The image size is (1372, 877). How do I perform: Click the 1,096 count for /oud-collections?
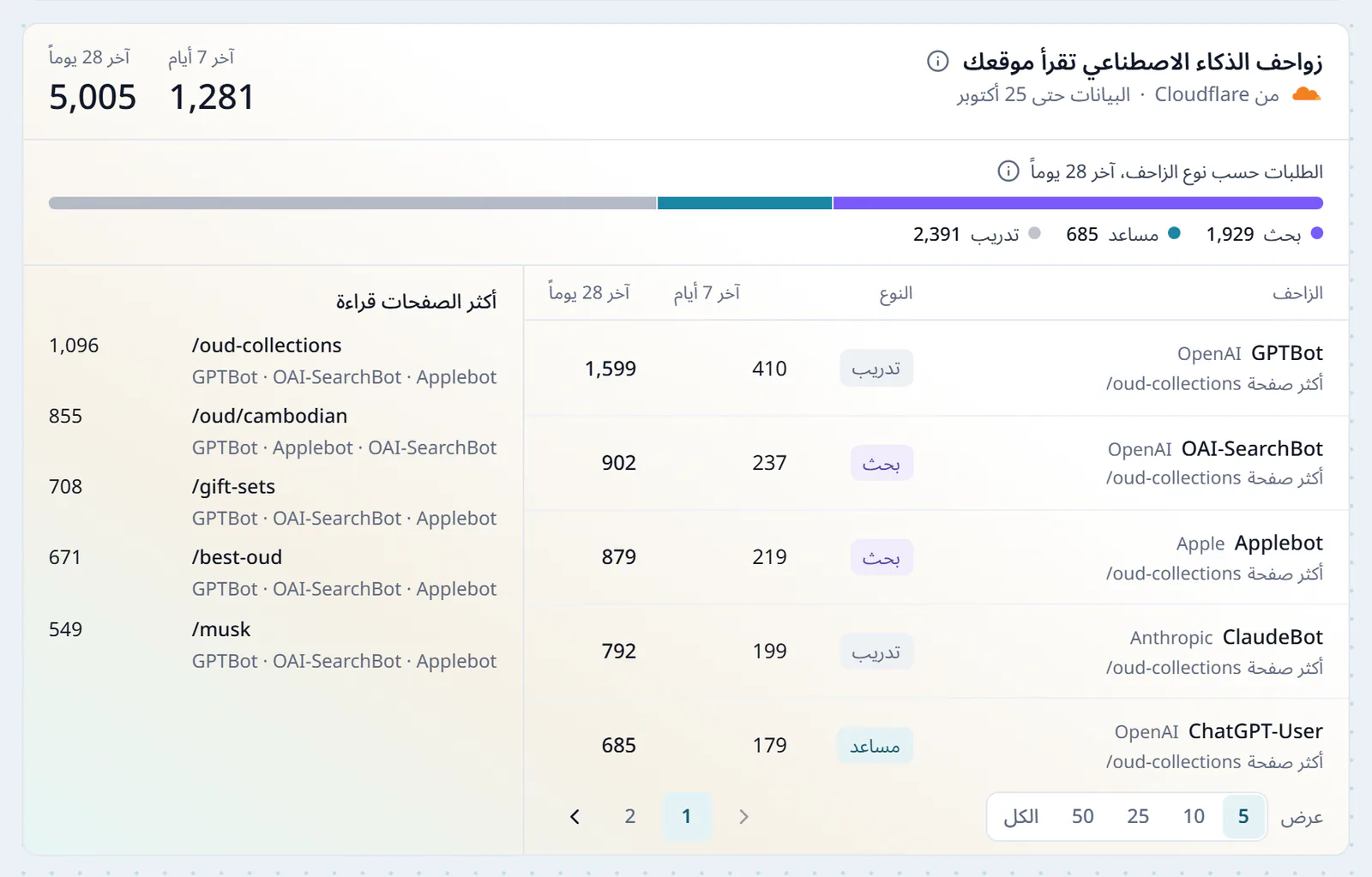(x=74, y=345)
